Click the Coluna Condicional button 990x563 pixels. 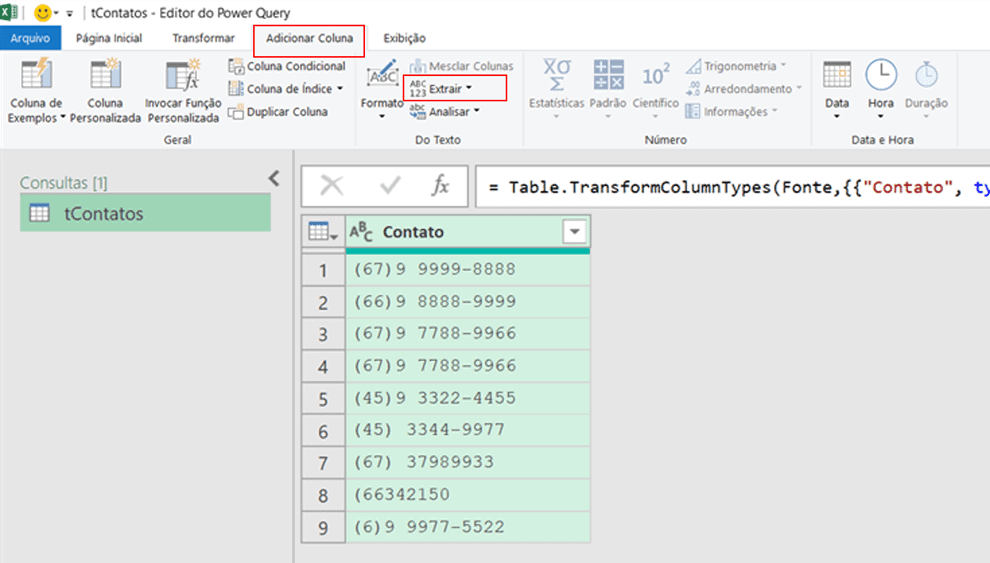point(287,66)
